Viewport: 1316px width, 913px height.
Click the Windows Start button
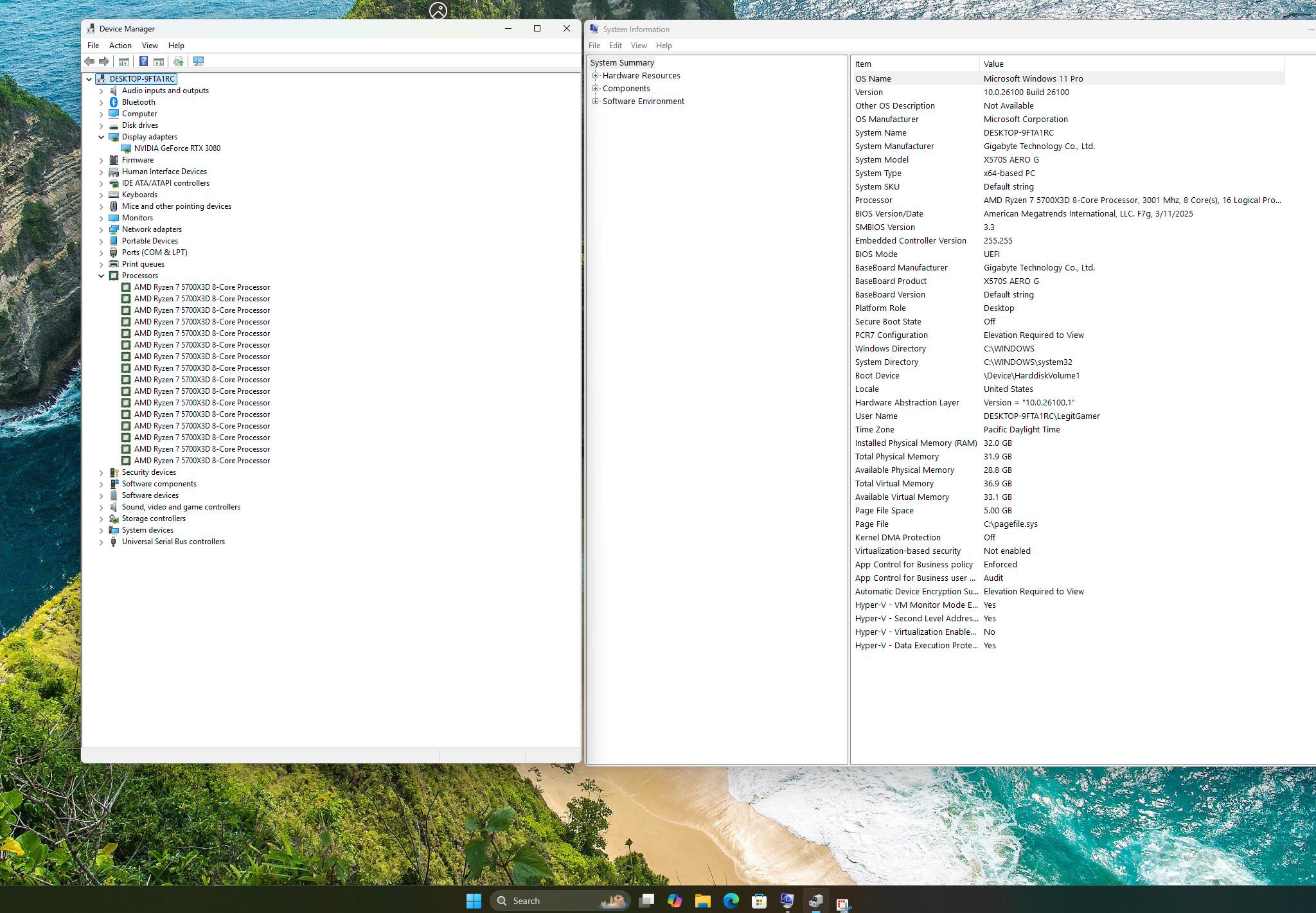pos(474,901)
